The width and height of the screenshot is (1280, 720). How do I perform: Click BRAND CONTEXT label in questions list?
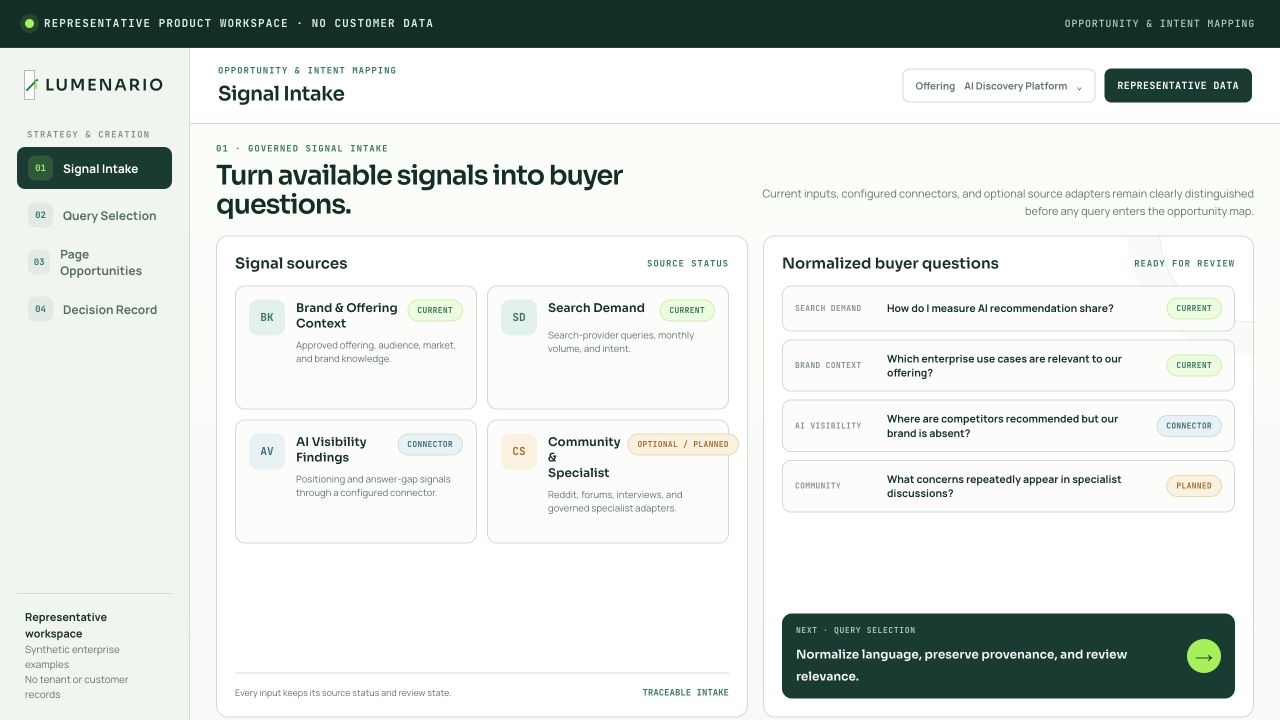pos(828,365)
